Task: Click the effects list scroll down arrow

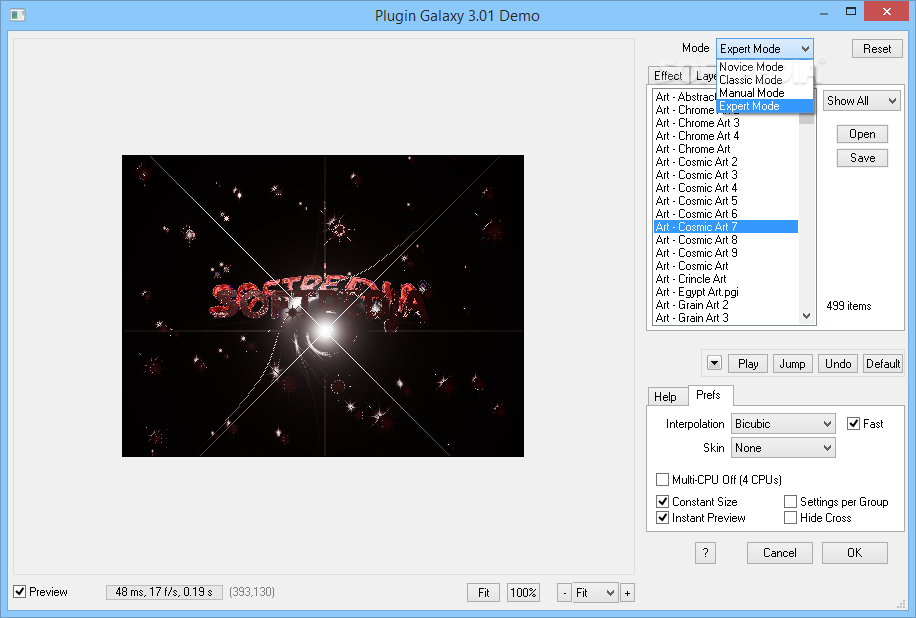Action: [807, 316]
